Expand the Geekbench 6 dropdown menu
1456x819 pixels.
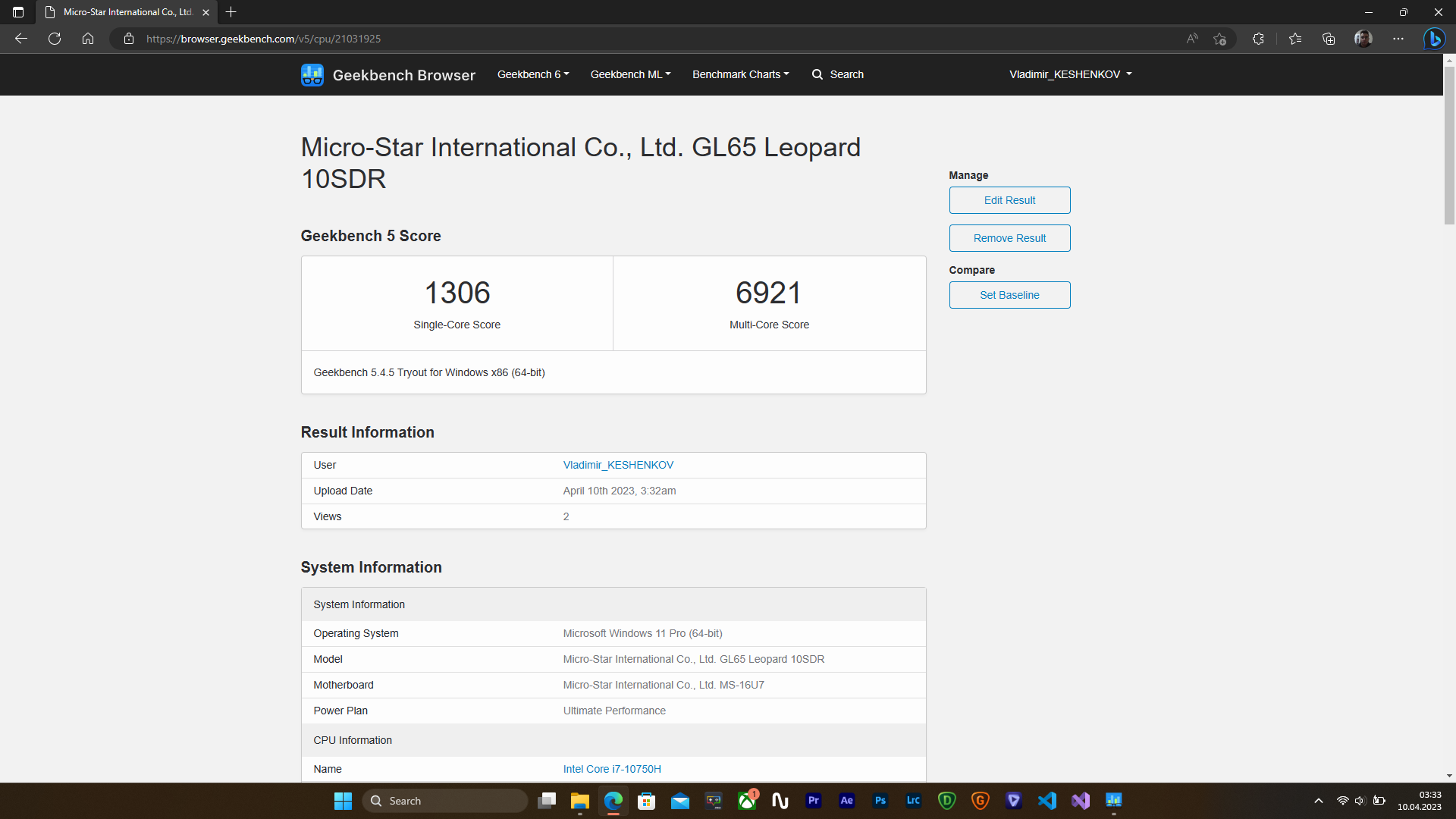point(533,74)
